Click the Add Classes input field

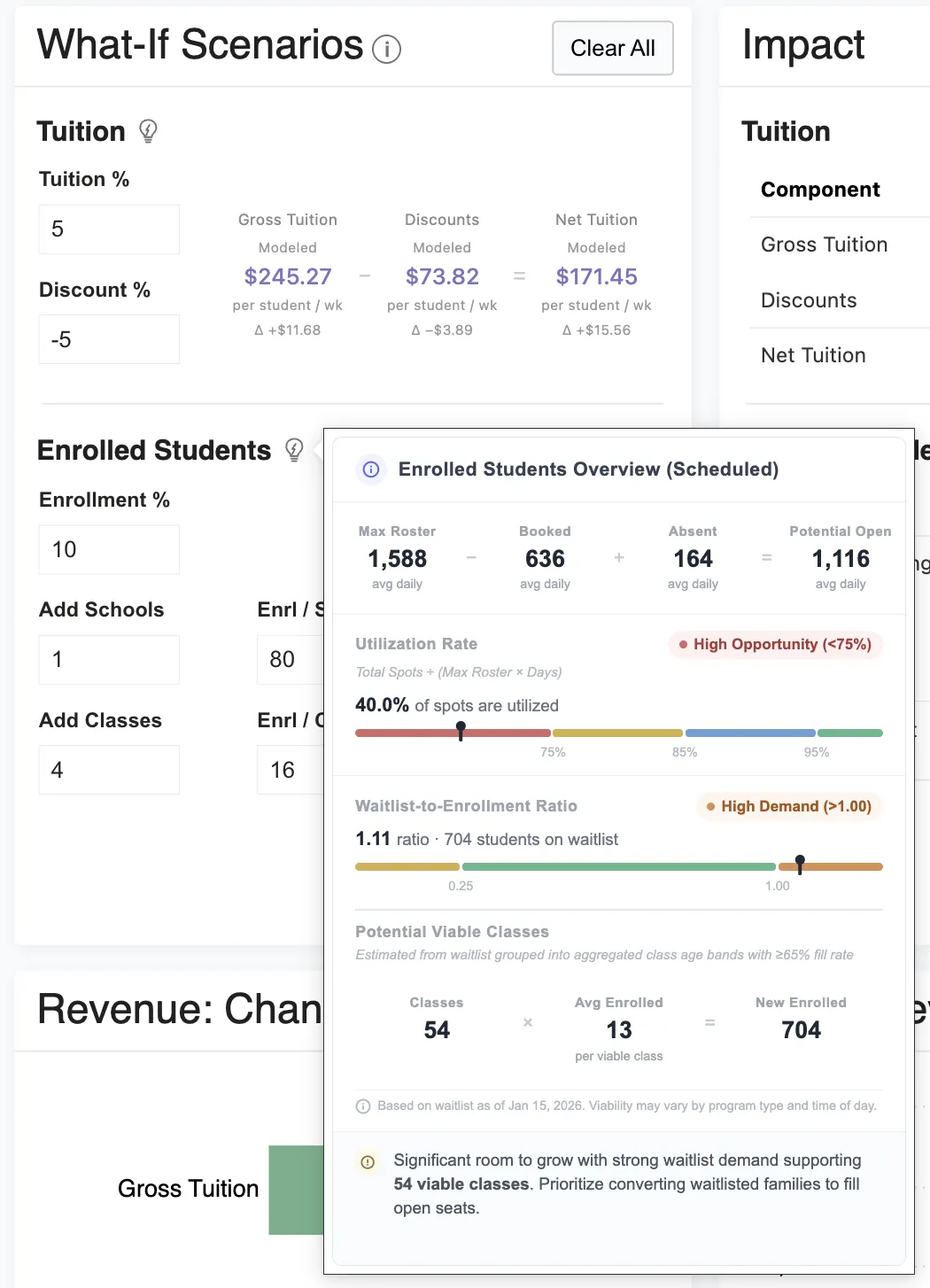[x=109, y=770]
